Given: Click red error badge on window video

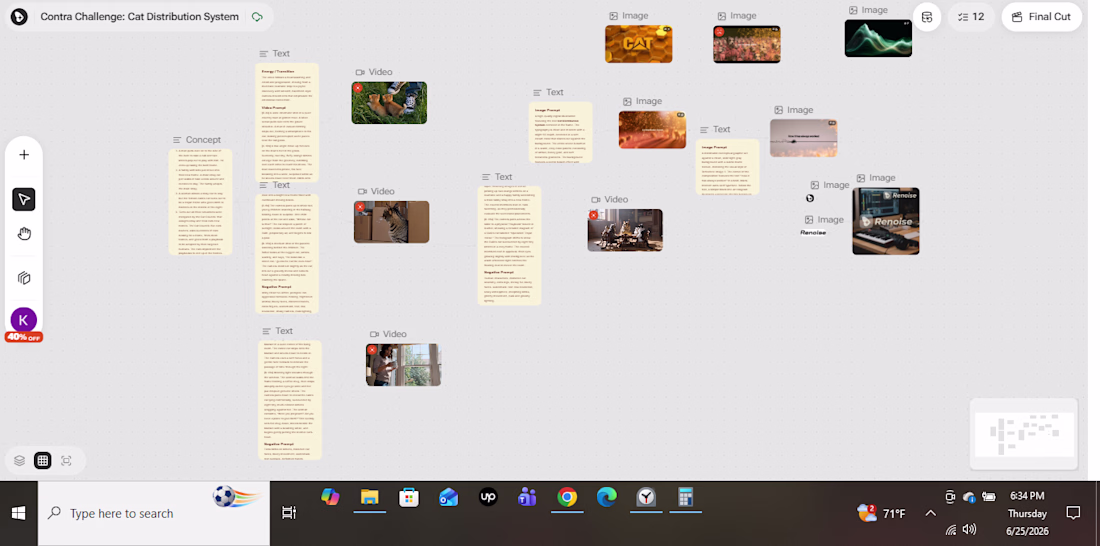Looking at the screenshot, I should 372,349.
